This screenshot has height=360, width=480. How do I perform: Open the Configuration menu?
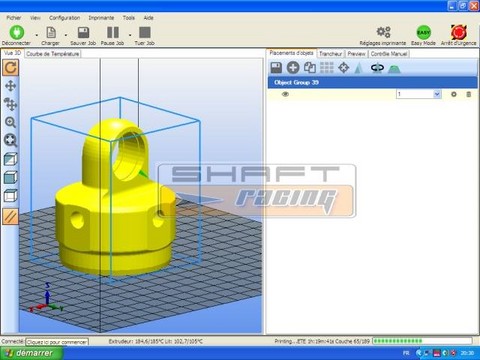point(64,18)
